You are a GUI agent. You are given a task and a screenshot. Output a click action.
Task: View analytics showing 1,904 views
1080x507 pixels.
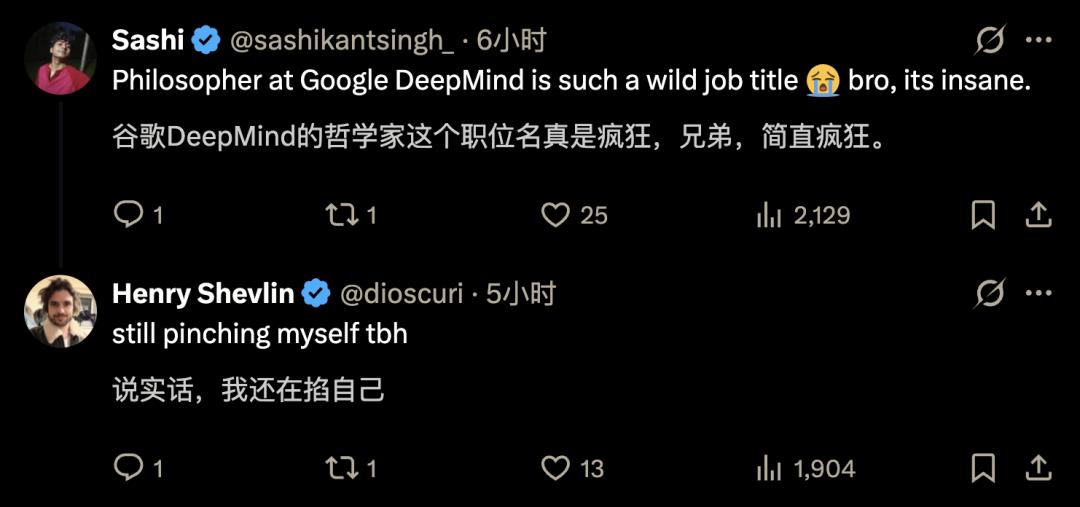[x=768, y=467]
